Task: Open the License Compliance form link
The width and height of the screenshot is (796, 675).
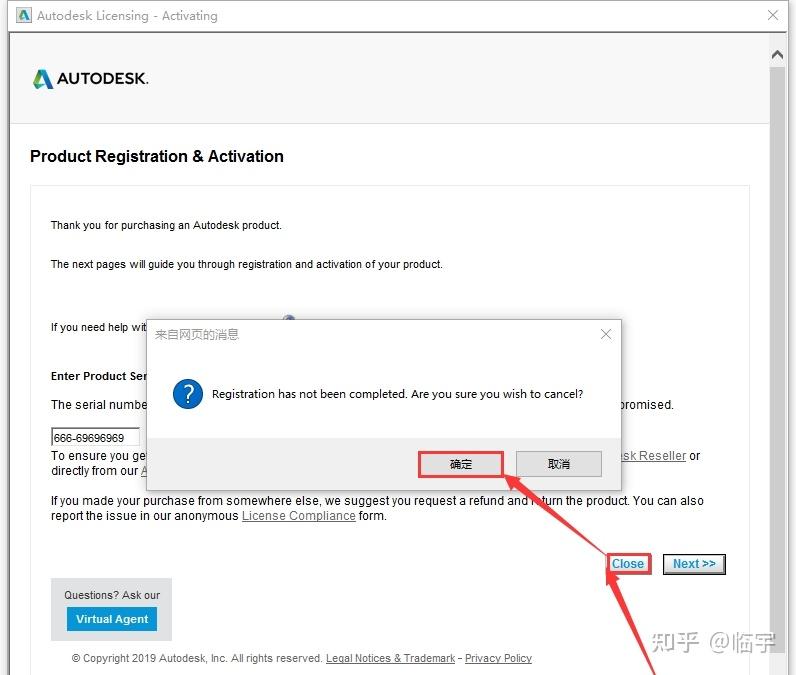Action: pos(298,516)
